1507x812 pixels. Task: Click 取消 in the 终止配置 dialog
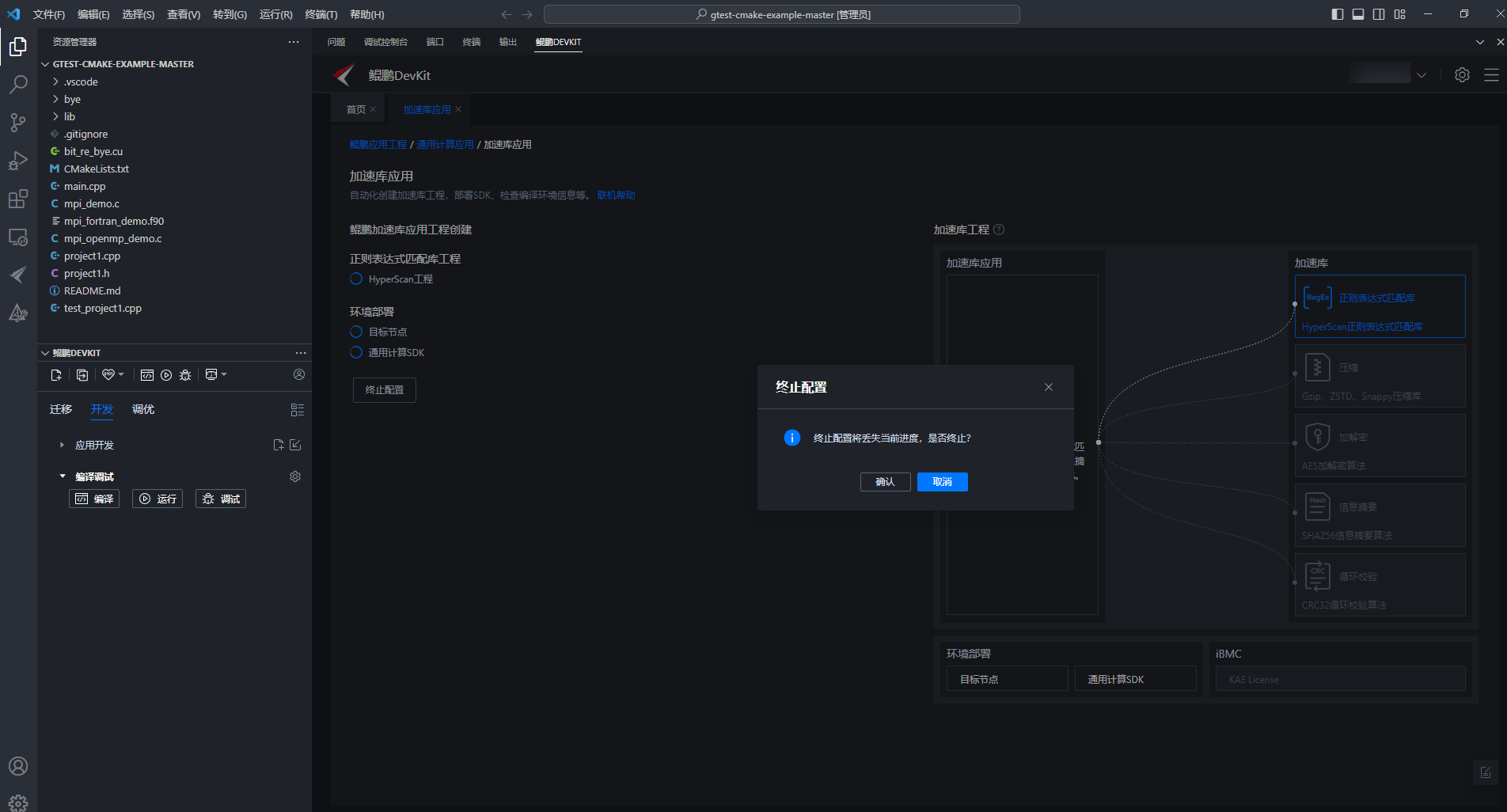click(x=942, y=482)
